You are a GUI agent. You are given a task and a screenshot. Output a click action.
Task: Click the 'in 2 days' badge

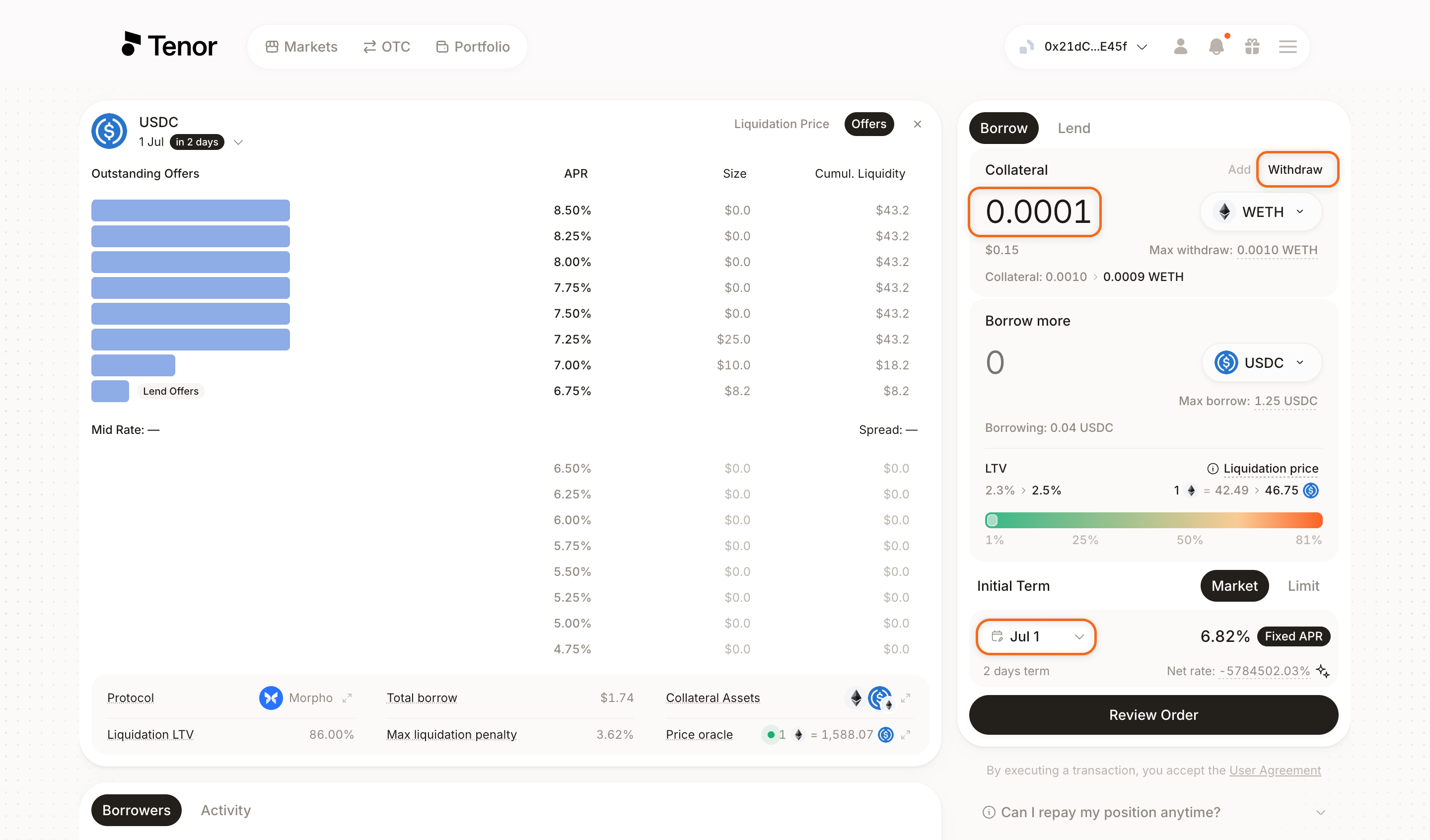coord(197,142)
